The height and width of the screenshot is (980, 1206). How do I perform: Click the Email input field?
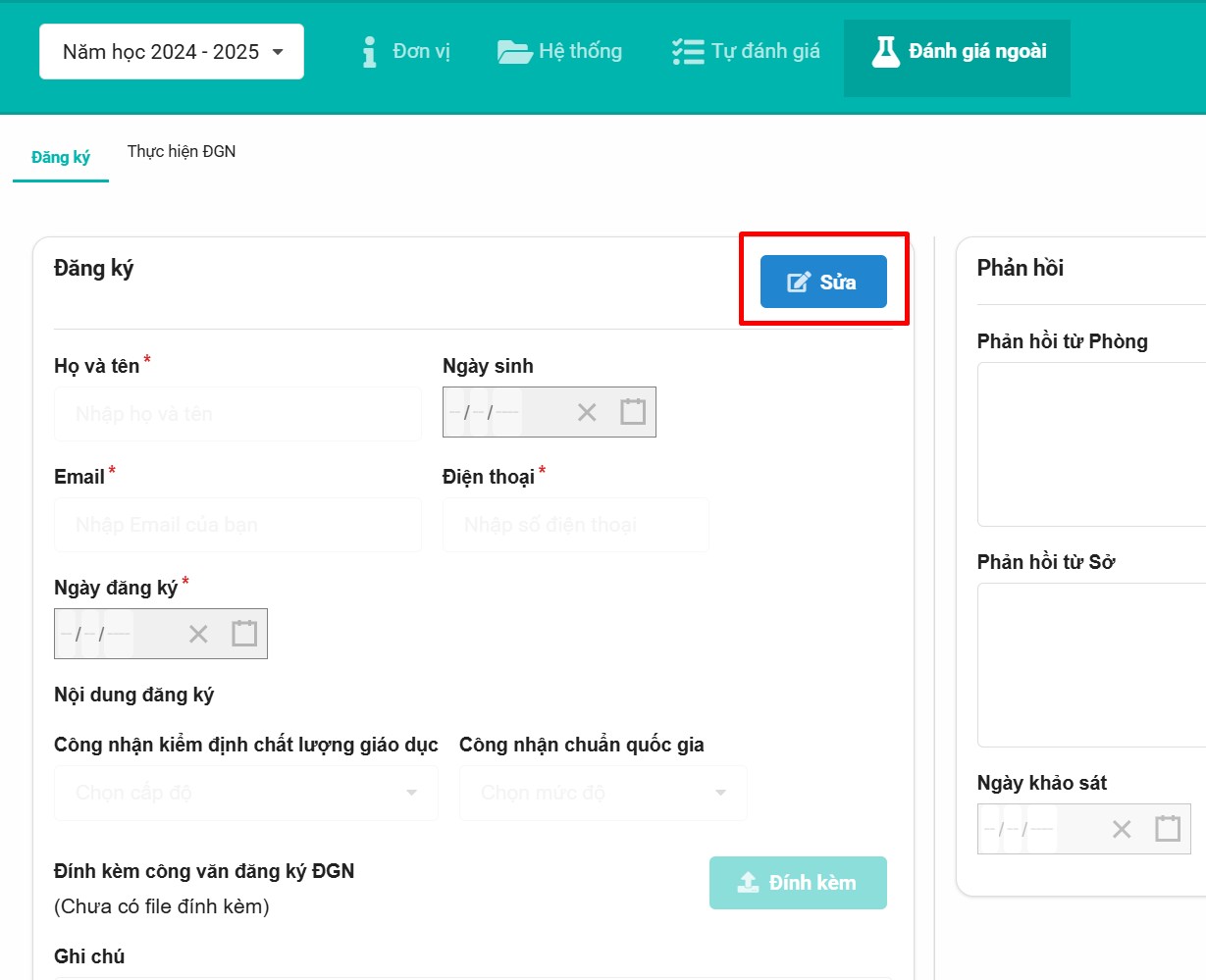coord(237,525)
